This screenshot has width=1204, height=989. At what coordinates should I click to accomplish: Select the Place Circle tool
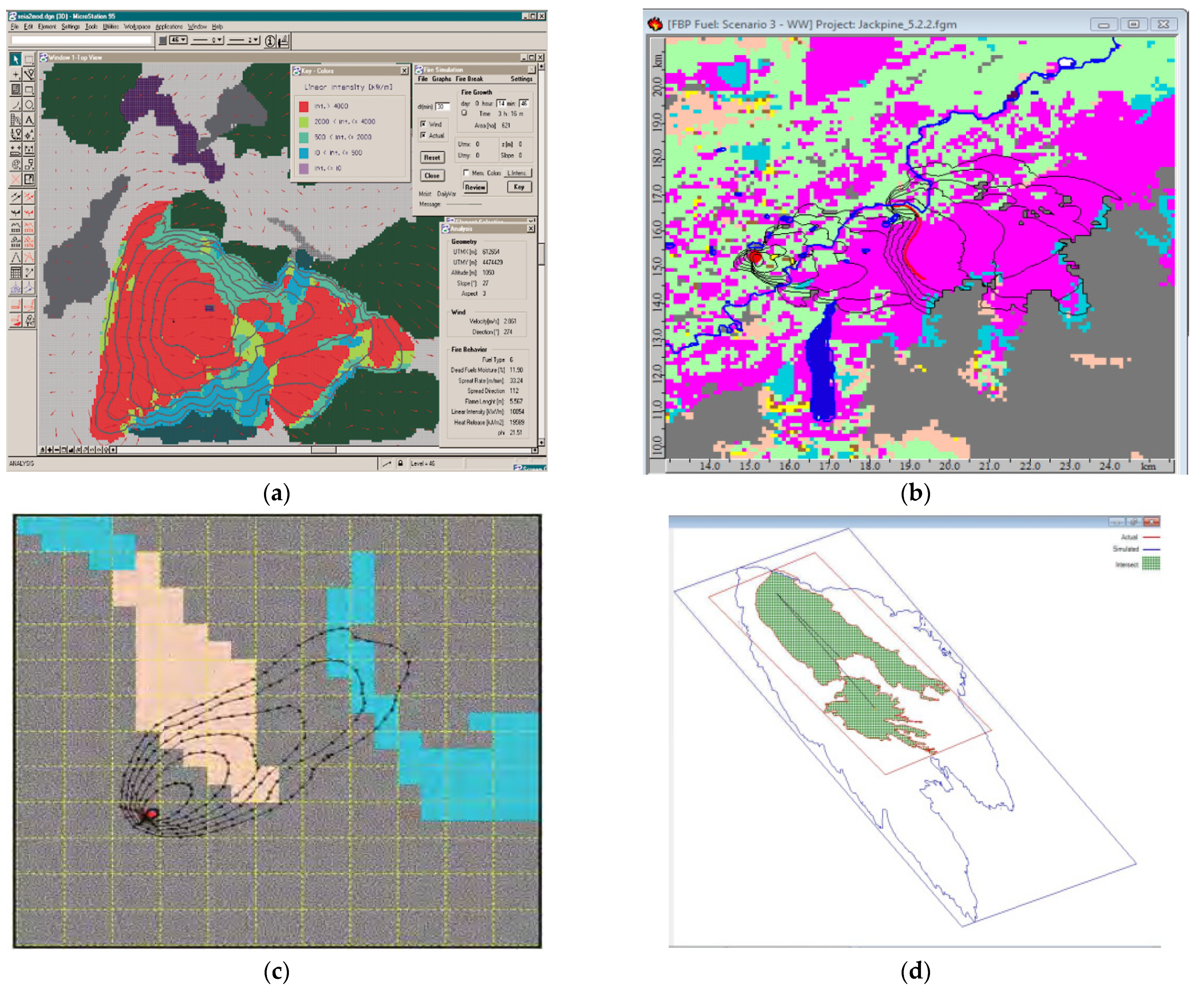pos(29,105)
